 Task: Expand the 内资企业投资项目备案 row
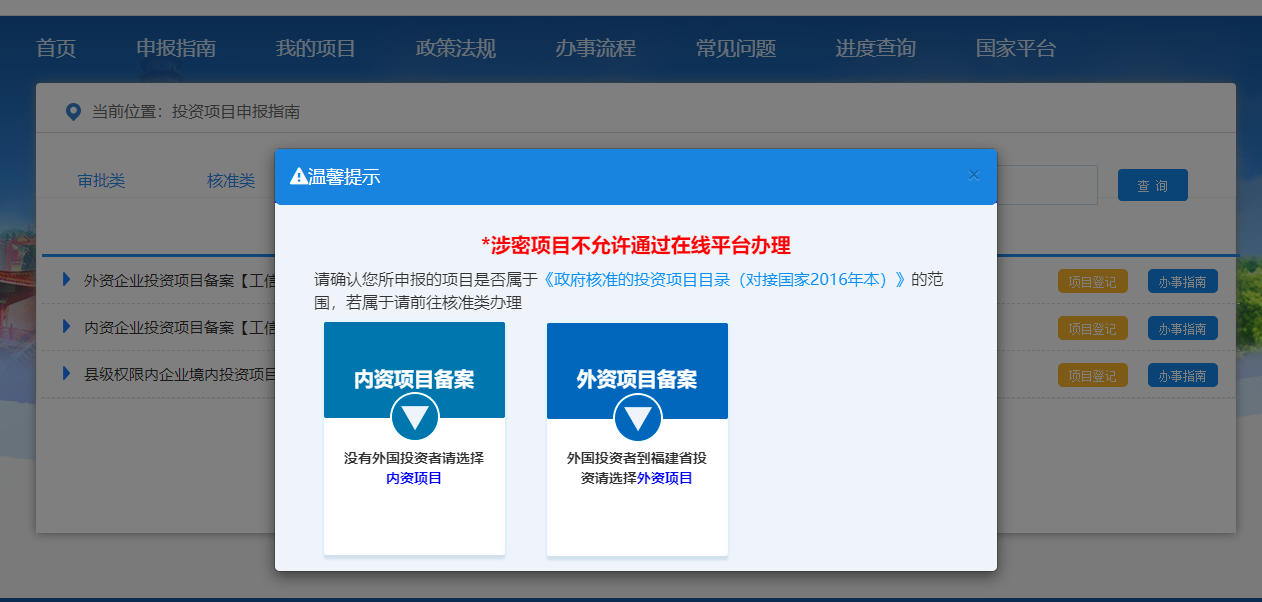point(67,327)
